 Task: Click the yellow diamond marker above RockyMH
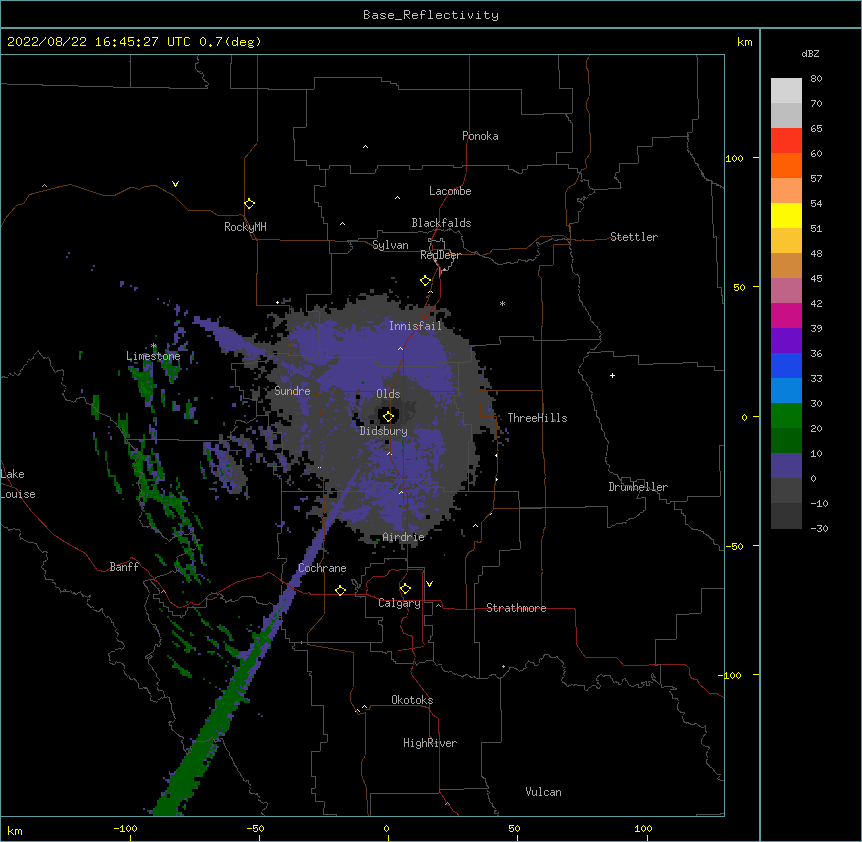pos(249,203)
